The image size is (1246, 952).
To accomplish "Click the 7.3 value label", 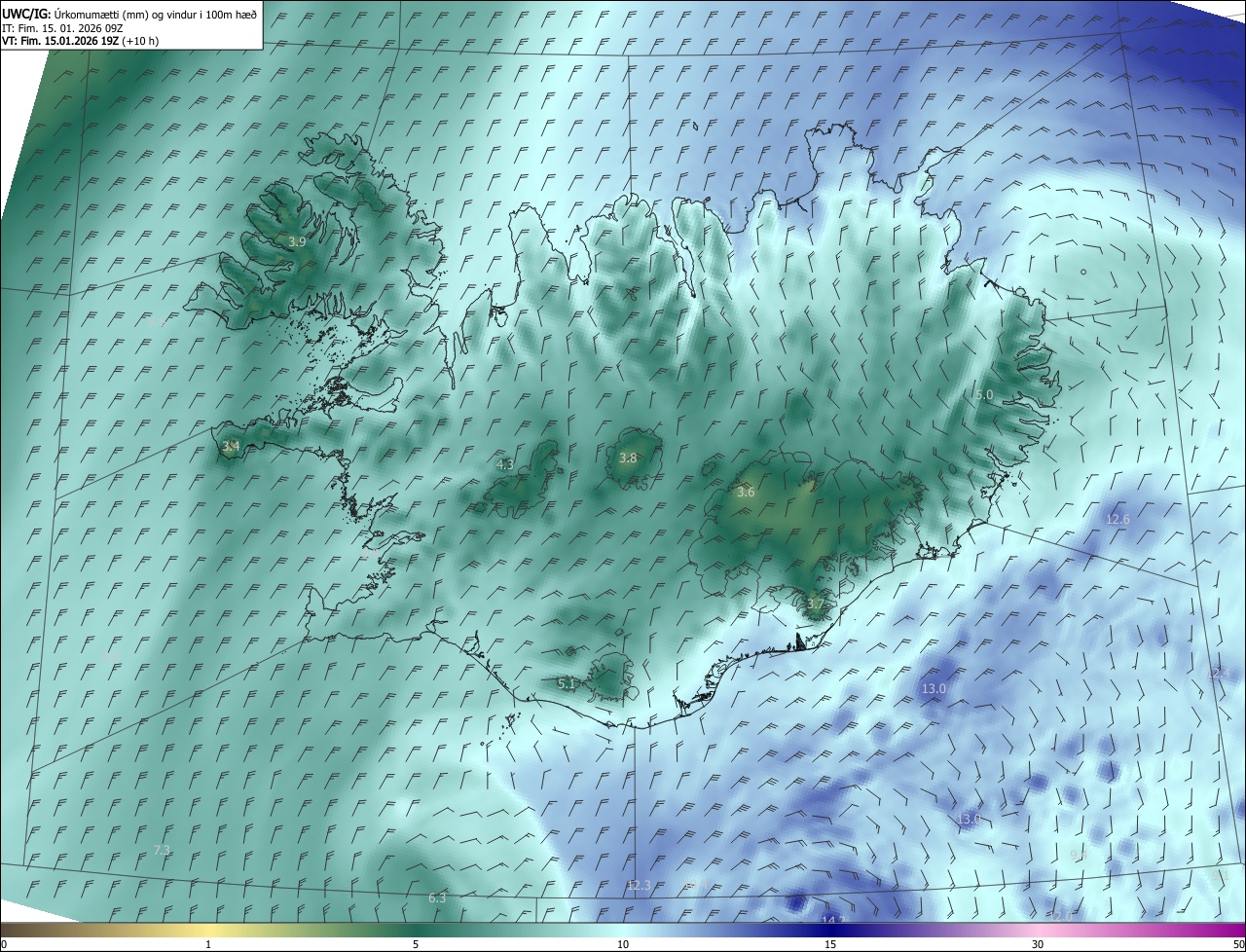I will (x=162, y=850).
